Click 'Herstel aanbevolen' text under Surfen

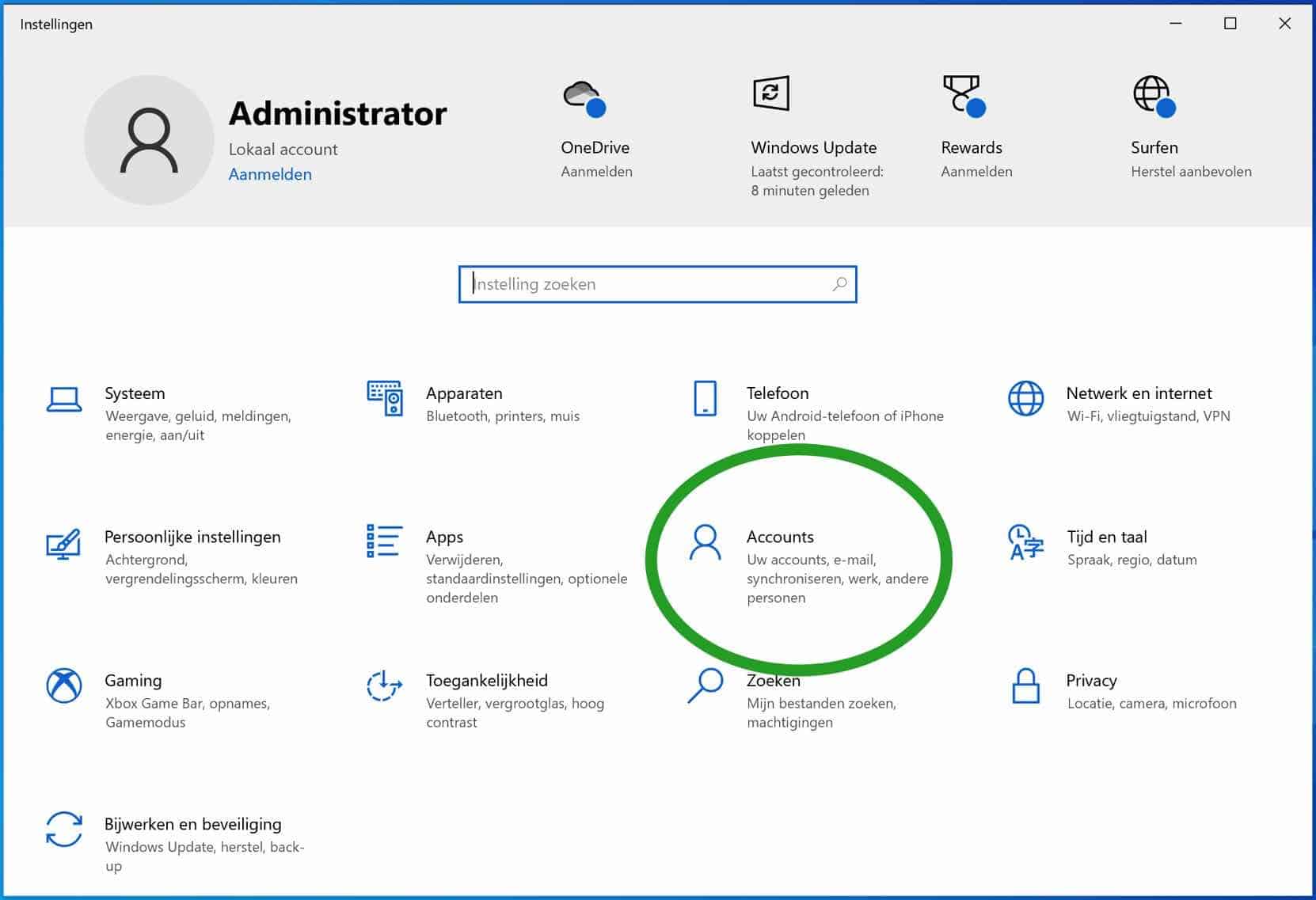(1191, 171)
